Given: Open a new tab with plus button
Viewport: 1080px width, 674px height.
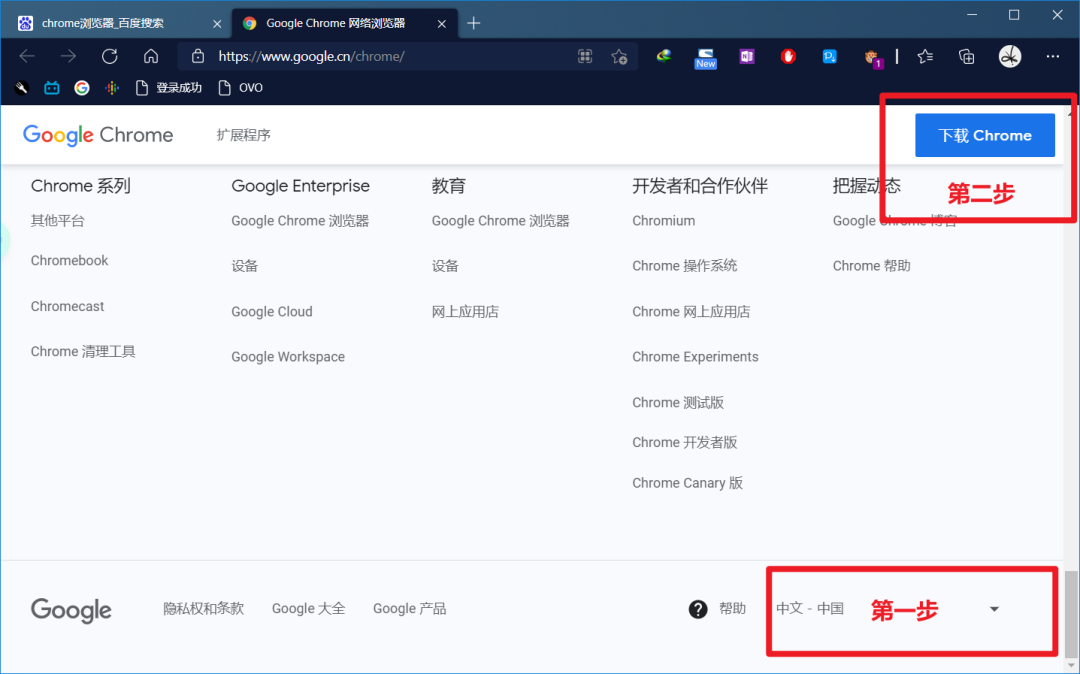Looking at the screenshot, I should [474, 23].
